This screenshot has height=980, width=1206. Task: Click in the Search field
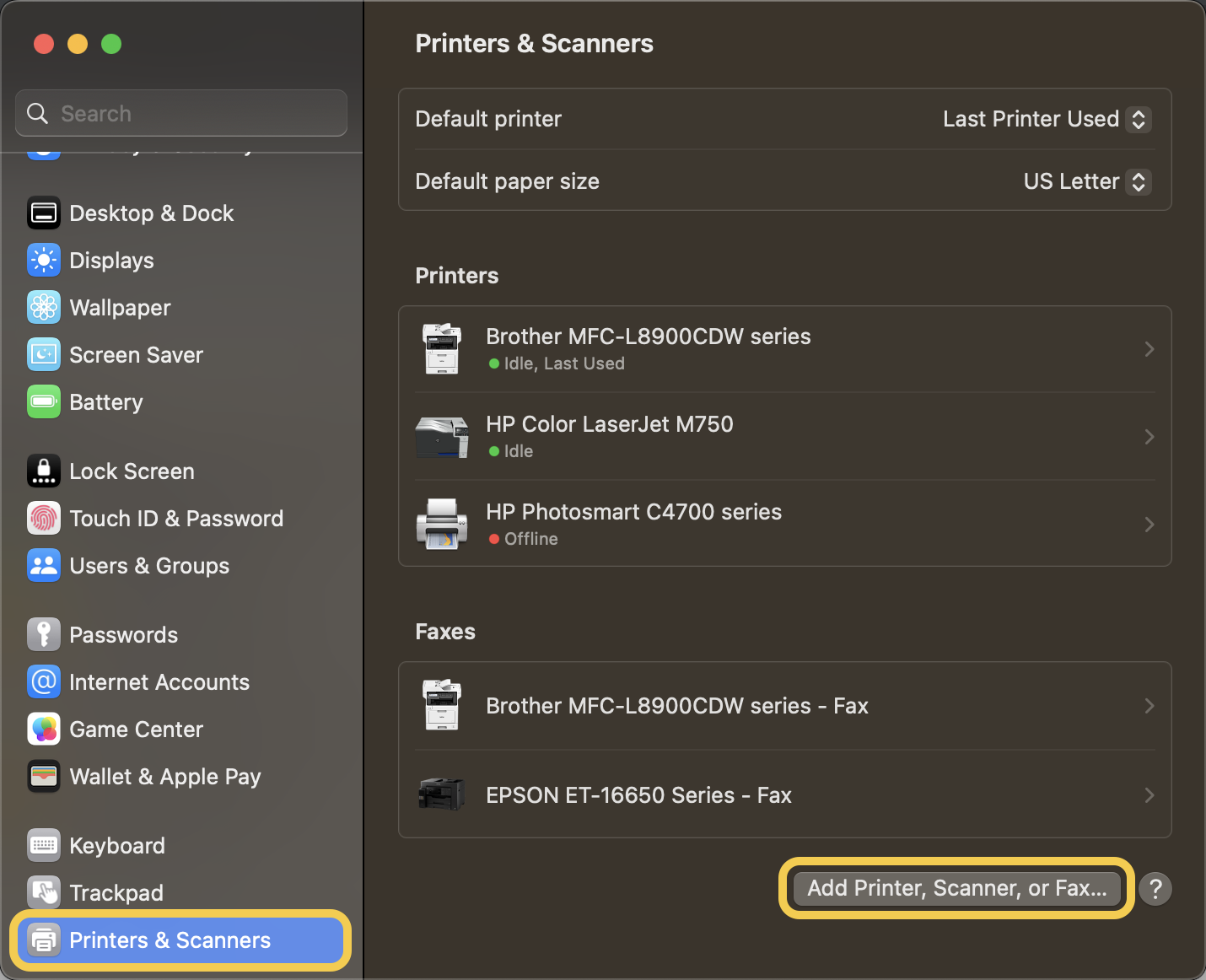[181, 113]
